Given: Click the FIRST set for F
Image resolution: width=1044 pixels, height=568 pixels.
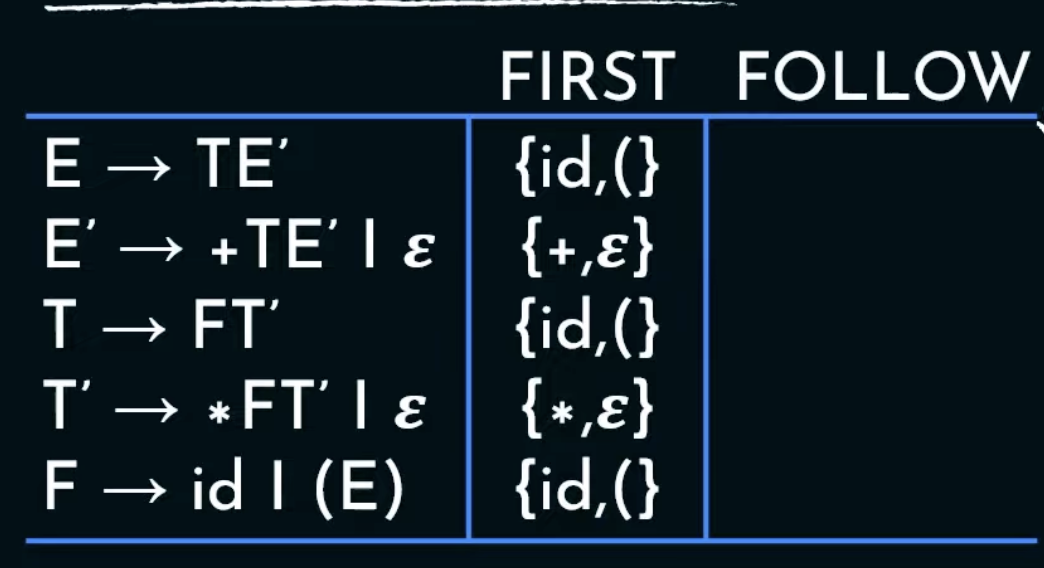Looking at the screenshot, I should pyautogui.click(x=585, y=487).
